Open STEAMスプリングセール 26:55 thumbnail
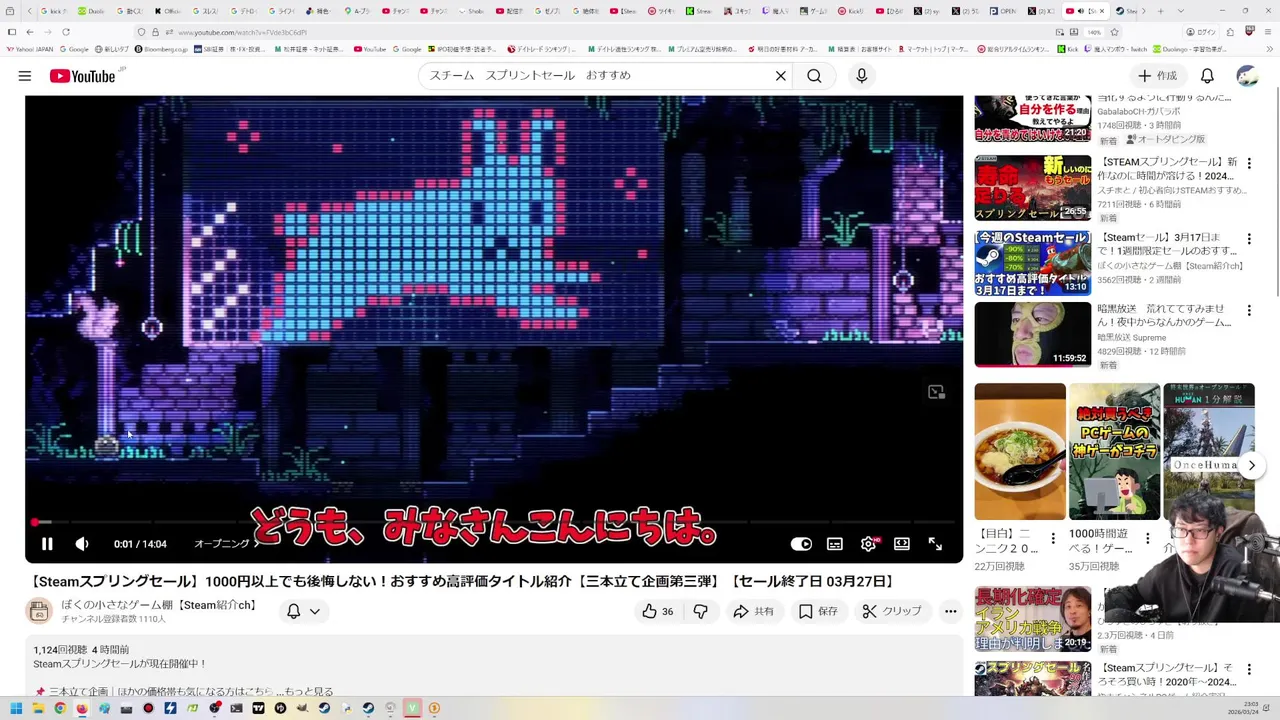Viewport: 1280px width, 720px height. pyautogui.click(x=1033, y=188)
